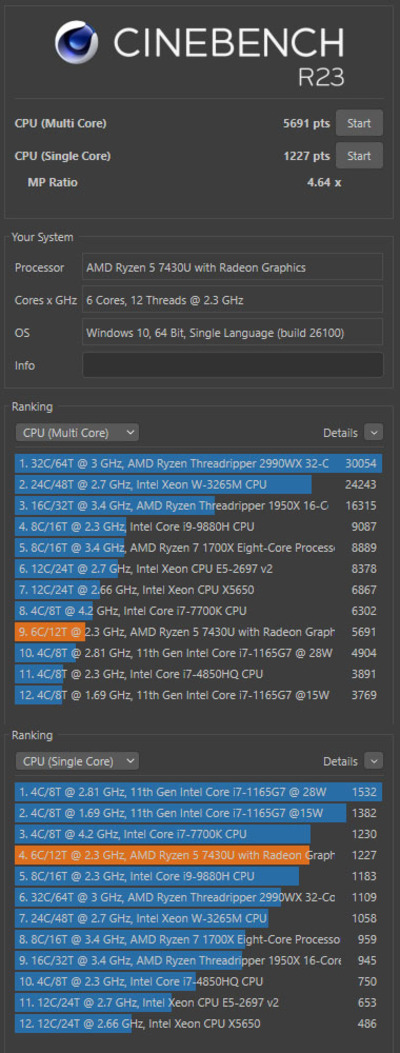Click the Cinebench sphere logo icon
Viewport: 400px width, 1053px height.
(79, 42)
